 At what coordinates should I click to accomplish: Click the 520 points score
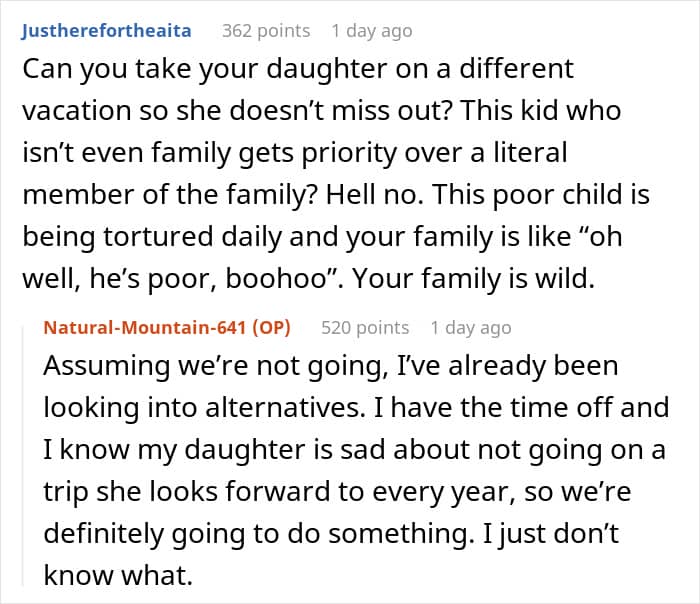365,327
